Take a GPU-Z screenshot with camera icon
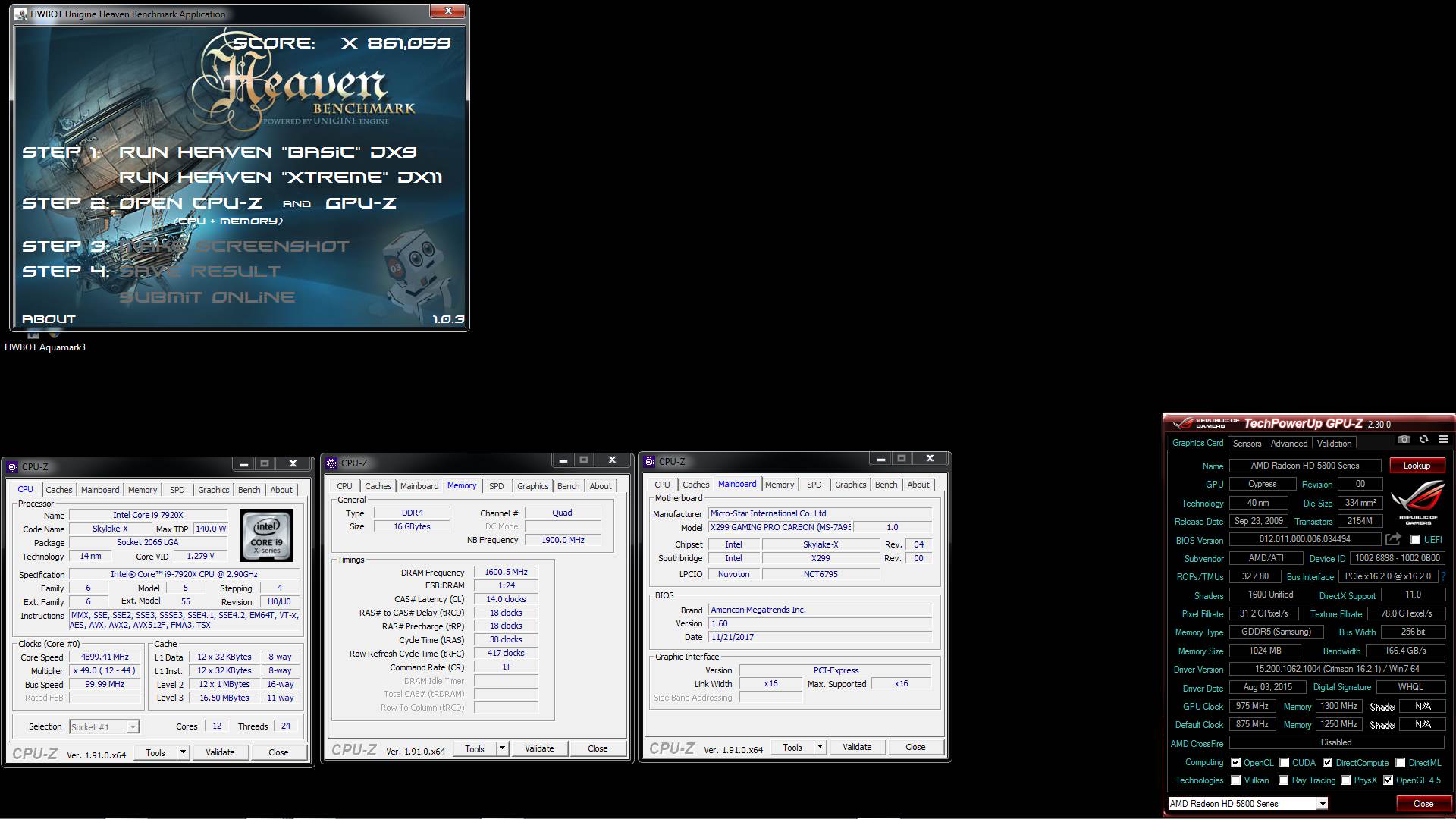1456x819 pixels. (1404, 439)
